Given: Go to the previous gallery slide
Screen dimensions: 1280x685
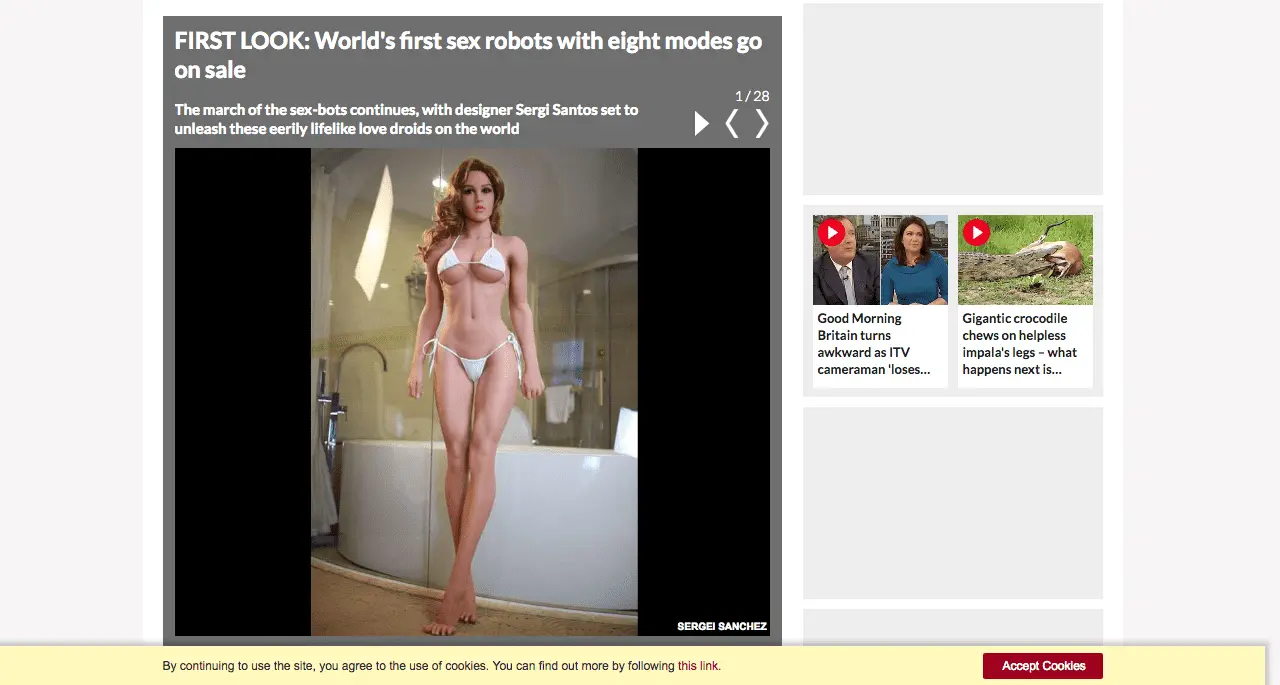Looking at the screenshot, I should coord(732,124).
